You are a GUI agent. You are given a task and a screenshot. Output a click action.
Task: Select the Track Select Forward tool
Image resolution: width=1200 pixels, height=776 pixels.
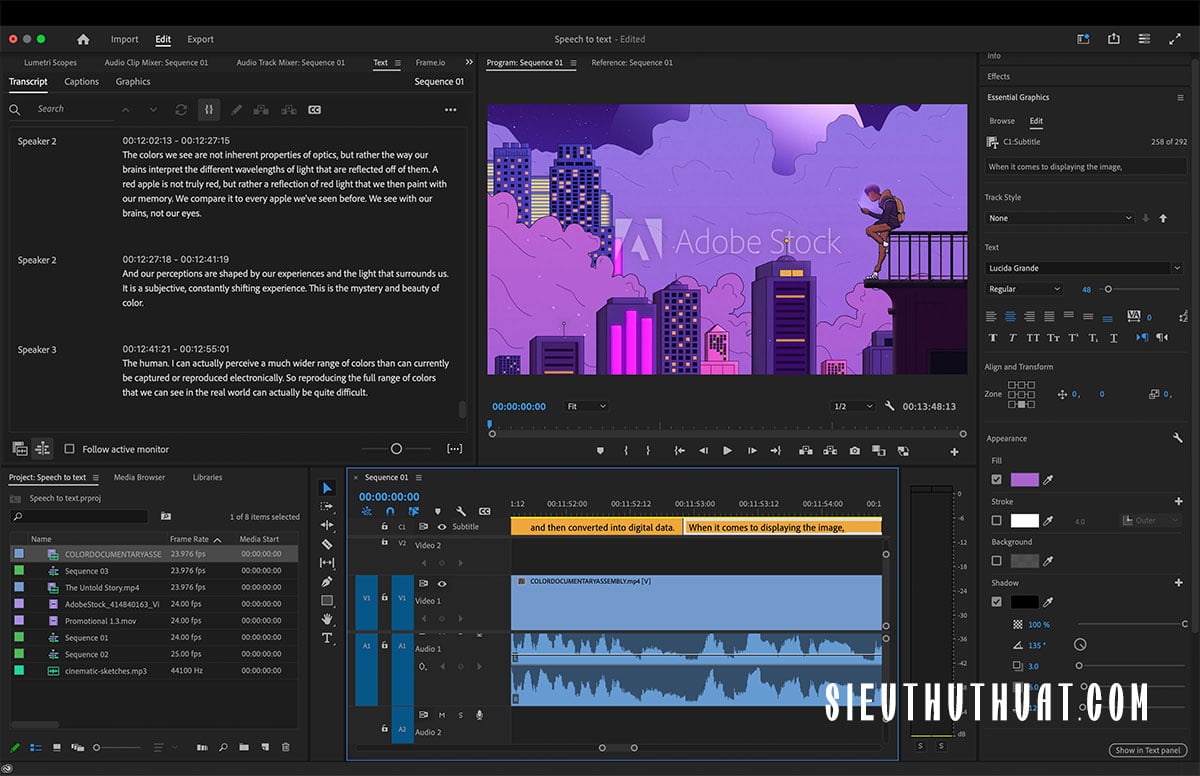327,506
